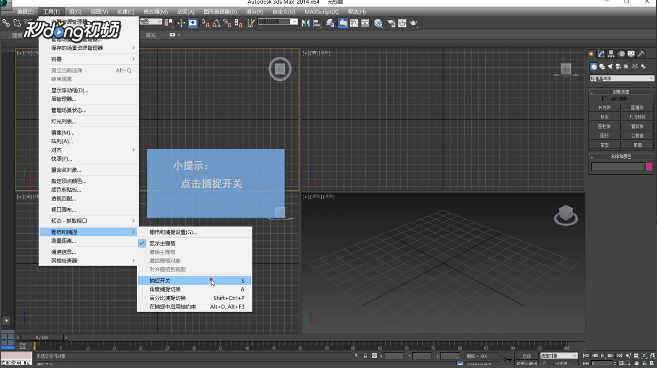The width and height of the screenshot is (657, 368).
Task: Collapse the Name and Color rollout header
Action: point(622,156)
